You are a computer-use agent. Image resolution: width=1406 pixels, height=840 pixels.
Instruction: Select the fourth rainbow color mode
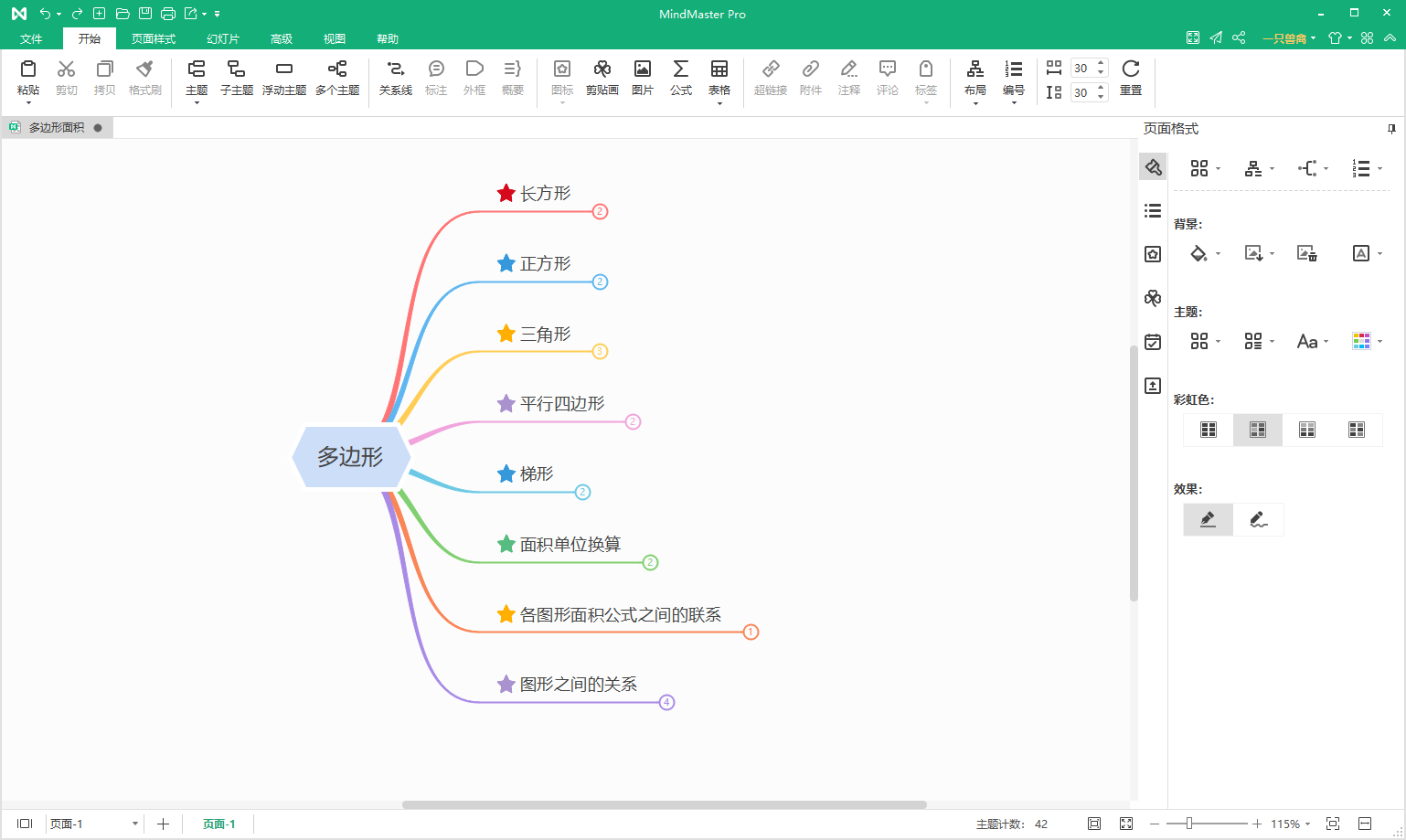tap(1357, 430)
